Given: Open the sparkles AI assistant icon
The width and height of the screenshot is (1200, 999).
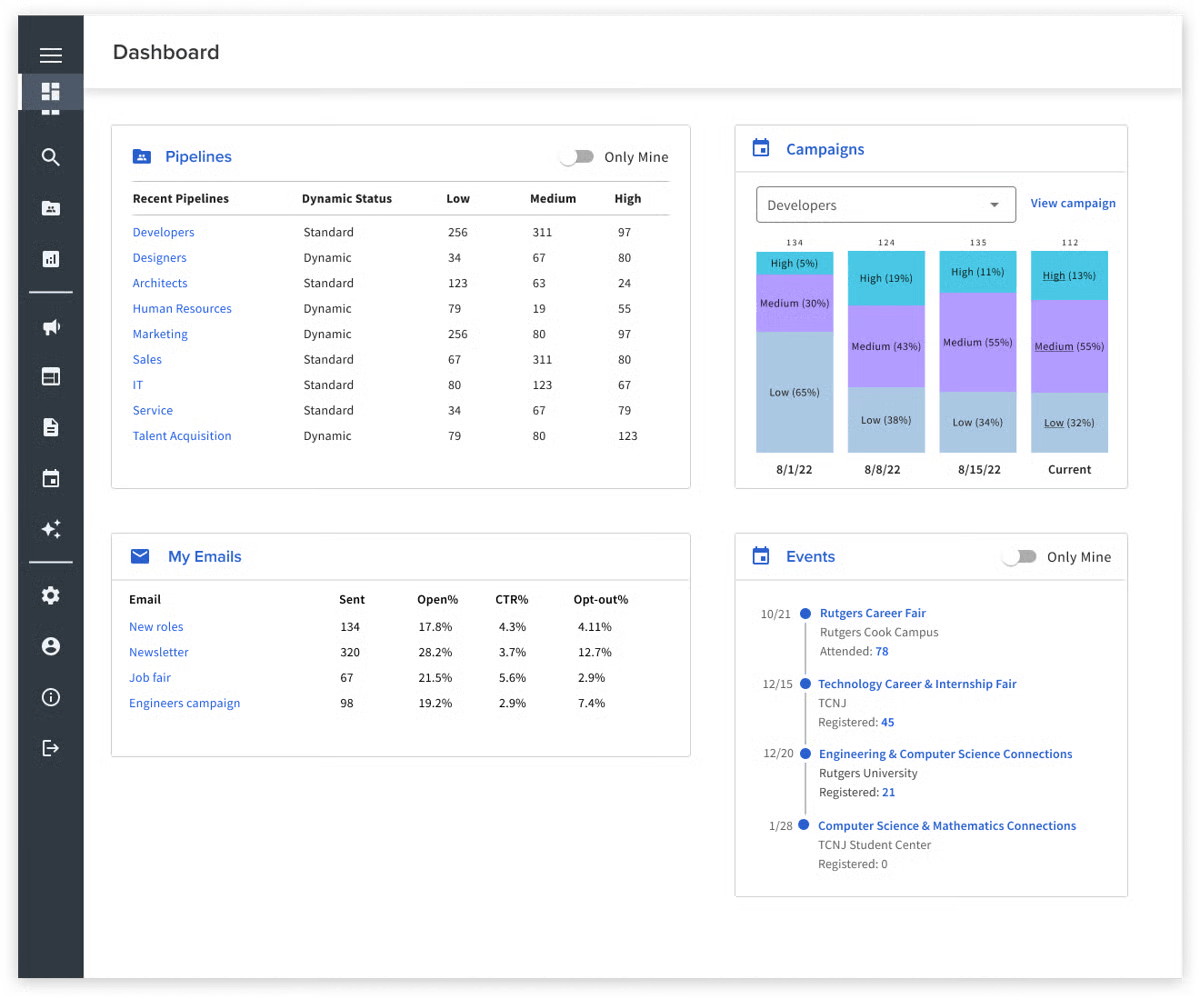Looking at the screenshot, I should click(x=50, y=529).
